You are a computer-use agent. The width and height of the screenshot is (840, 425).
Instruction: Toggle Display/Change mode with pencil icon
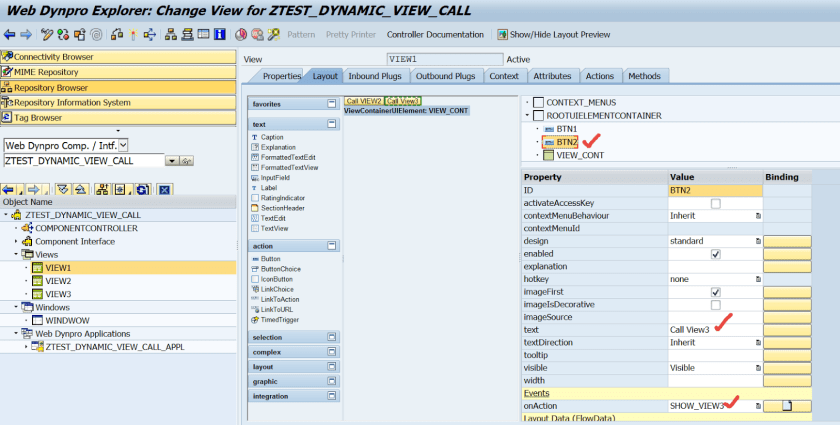point(47,35)
